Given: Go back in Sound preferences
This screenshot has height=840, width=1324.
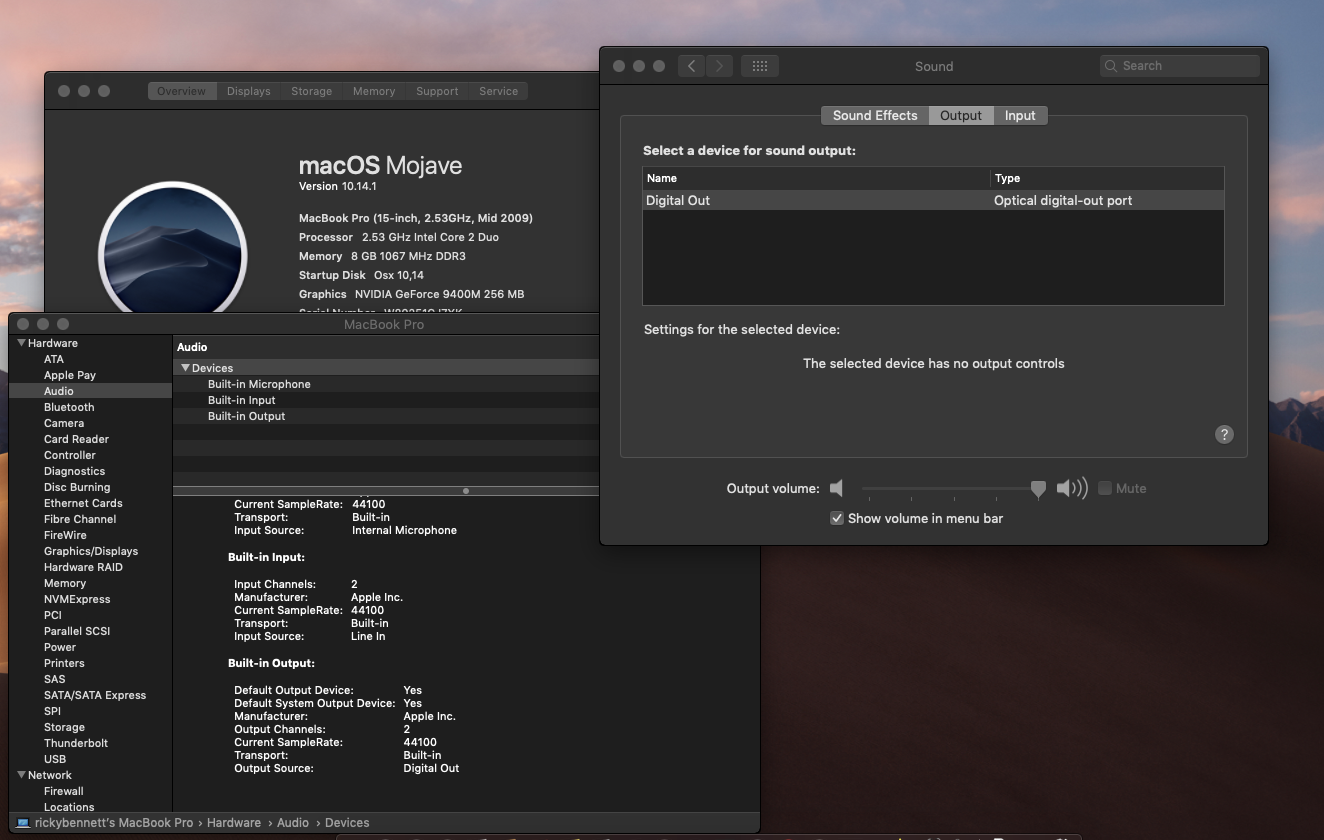Looking at the screenshot, I should pyautogui.click(x=691, y=66).
